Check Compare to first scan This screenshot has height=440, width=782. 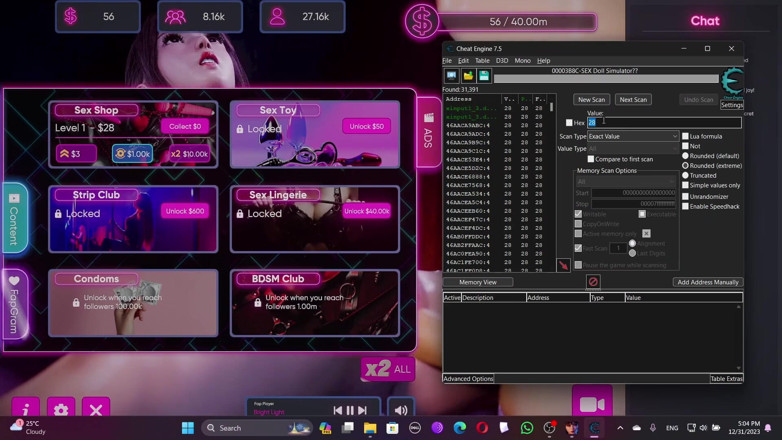point(591,159)
